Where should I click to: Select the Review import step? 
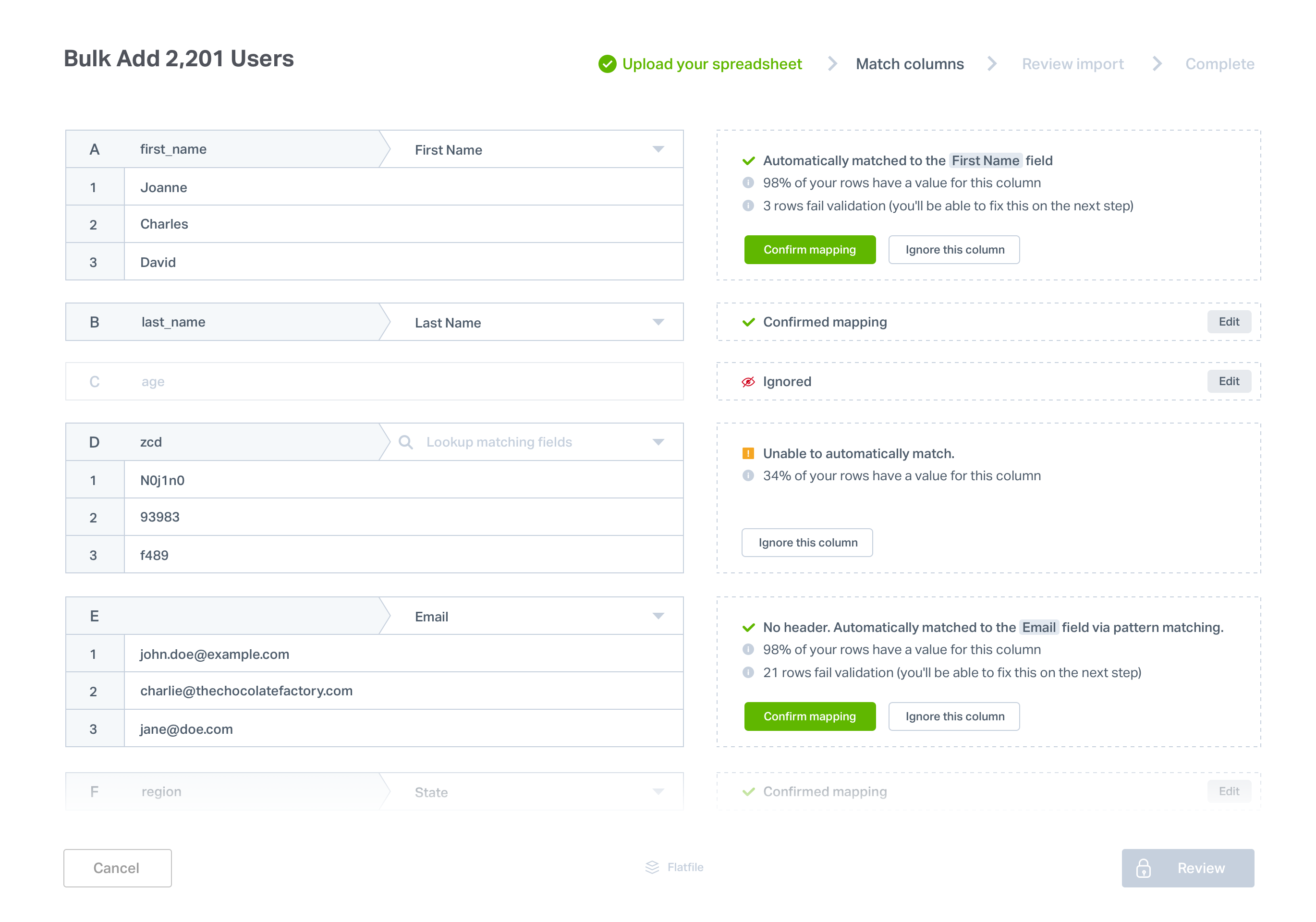coord(1072,64)
